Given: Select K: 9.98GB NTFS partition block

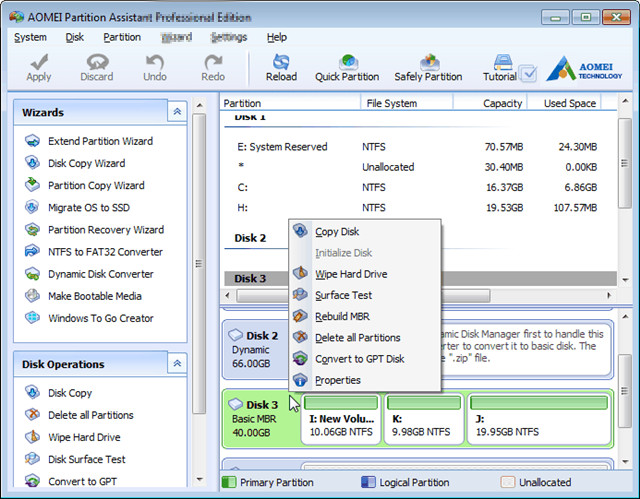Looking at the screenshot, I should (424, 419).
